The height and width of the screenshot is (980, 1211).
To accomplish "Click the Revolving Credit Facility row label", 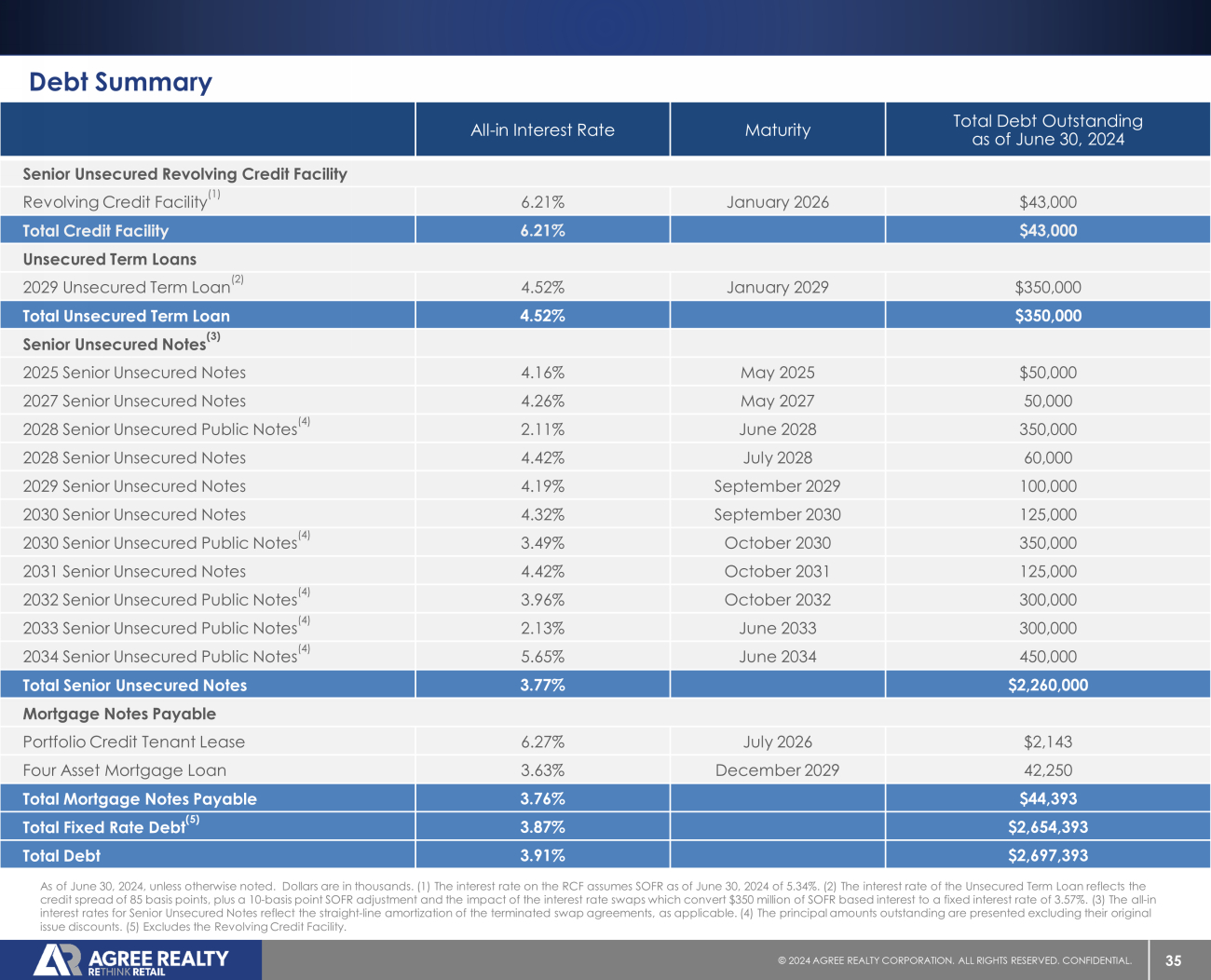I will pyautogui.click(x=115, y=202).
